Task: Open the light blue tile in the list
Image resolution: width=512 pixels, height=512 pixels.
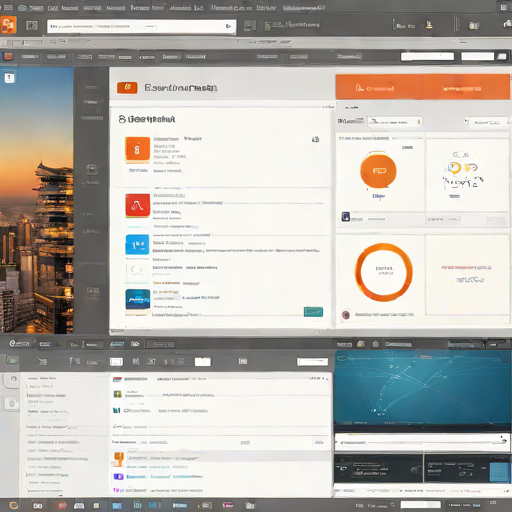Action: [137, 244]
